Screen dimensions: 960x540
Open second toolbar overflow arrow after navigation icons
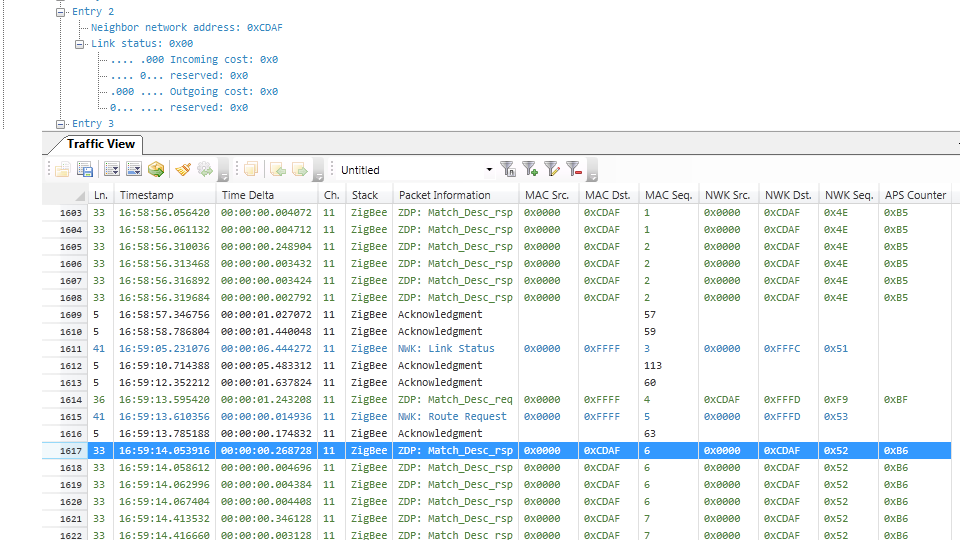click(318, 170)
